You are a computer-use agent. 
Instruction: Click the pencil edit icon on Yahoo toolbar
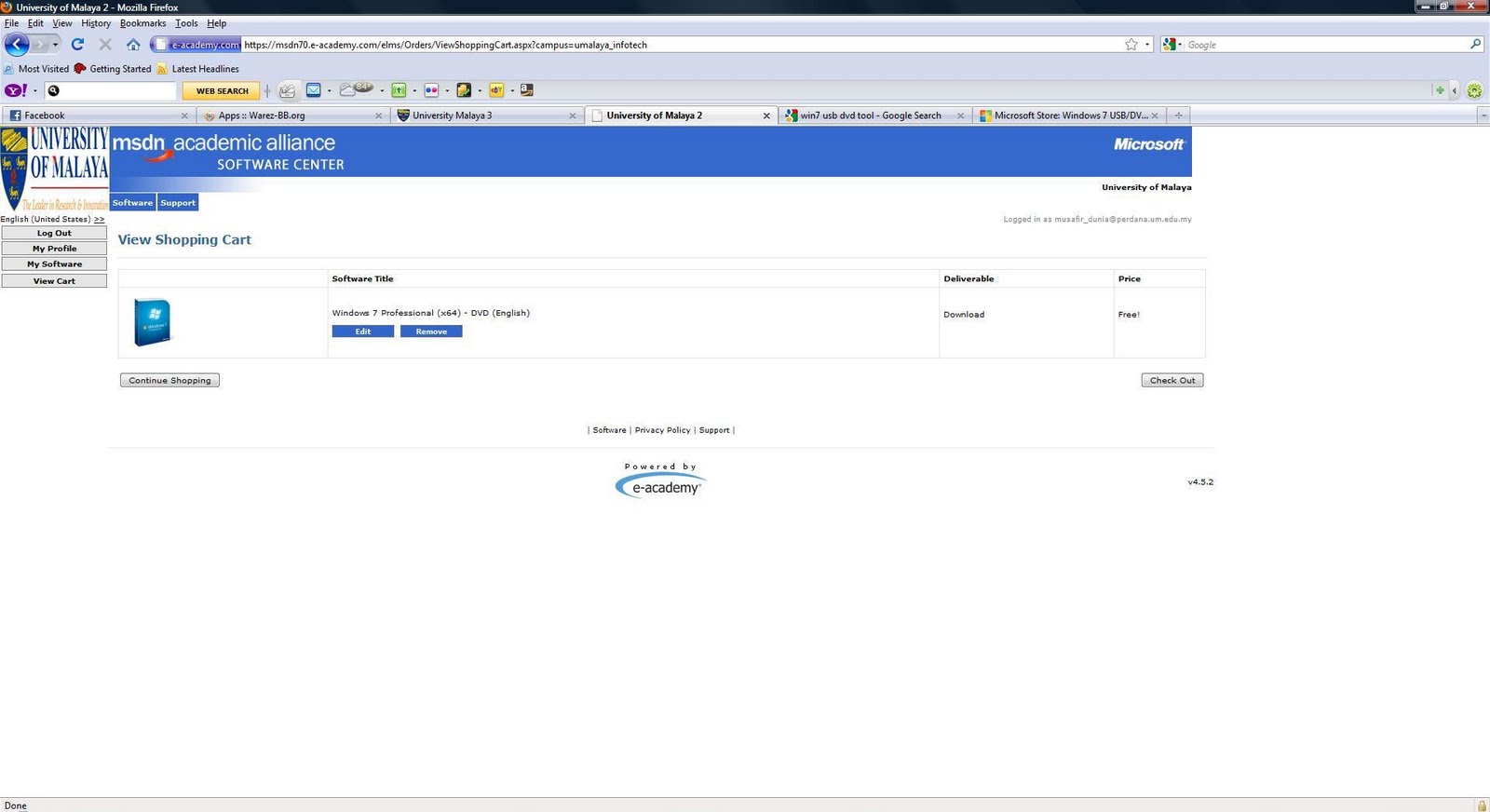(287, 90)
